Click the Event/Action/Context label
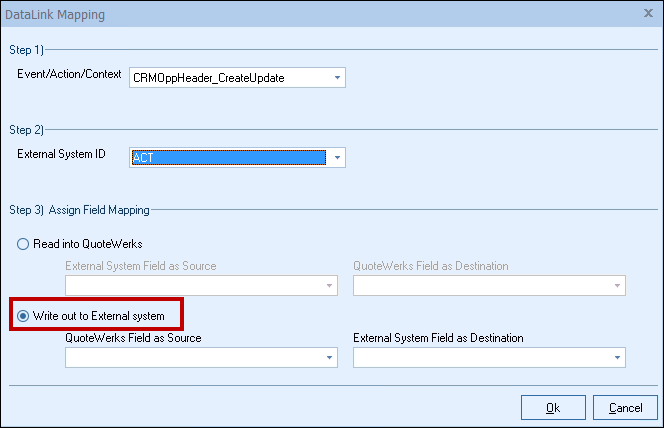The width and height of the screenshot is (664, 428). 69,75
